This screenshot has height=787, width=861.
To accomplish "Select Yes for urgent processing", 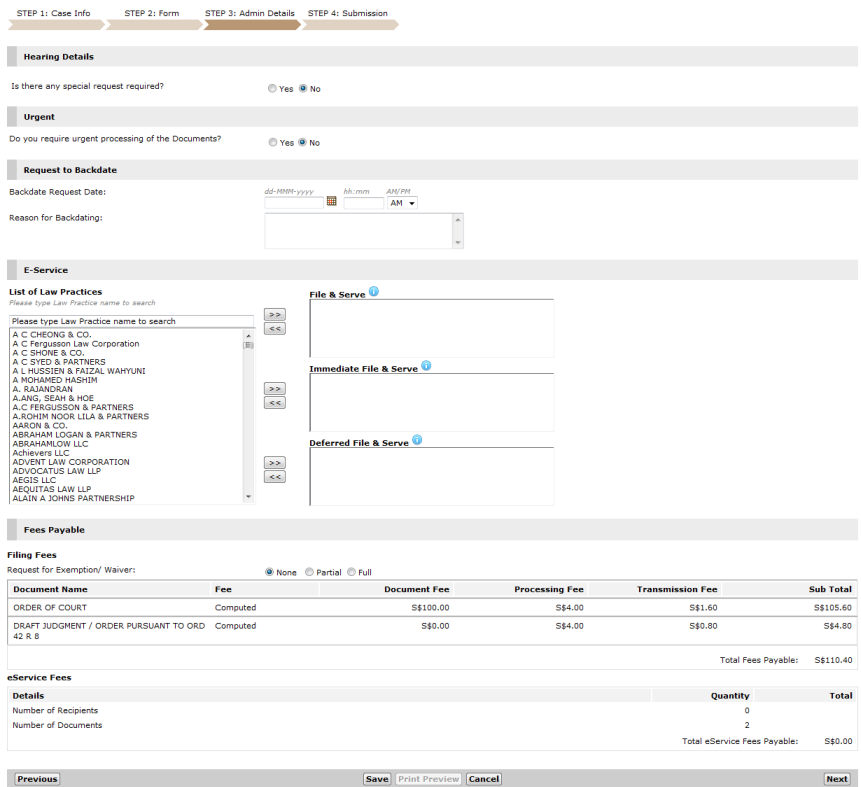I will [x=273, y=143].
